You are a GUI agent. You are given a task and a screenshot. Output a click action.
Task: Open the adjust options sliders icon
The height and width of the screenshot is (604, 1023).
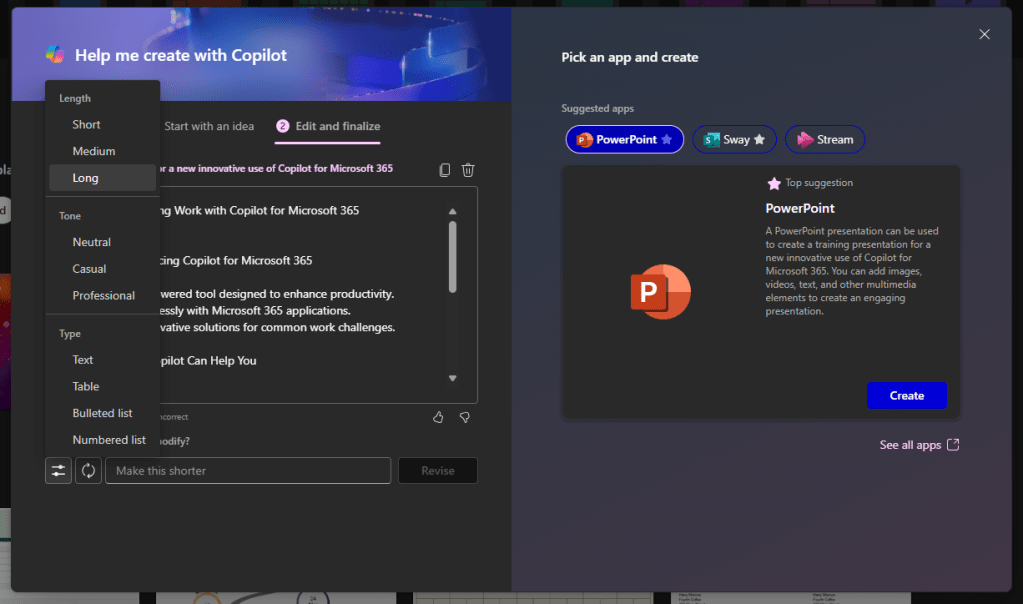pyautogui.click(x=58, y=471)
